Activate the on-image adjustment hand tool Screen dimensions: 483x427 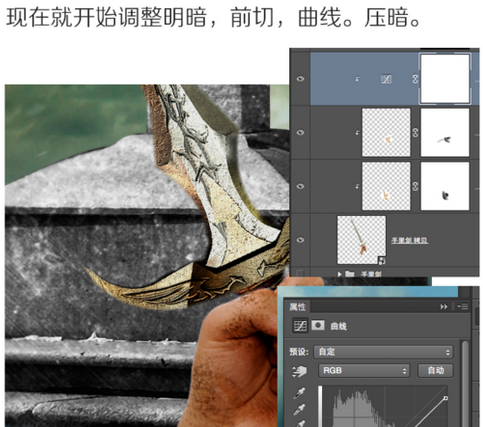pyautogui.click(x=299, y=371)
